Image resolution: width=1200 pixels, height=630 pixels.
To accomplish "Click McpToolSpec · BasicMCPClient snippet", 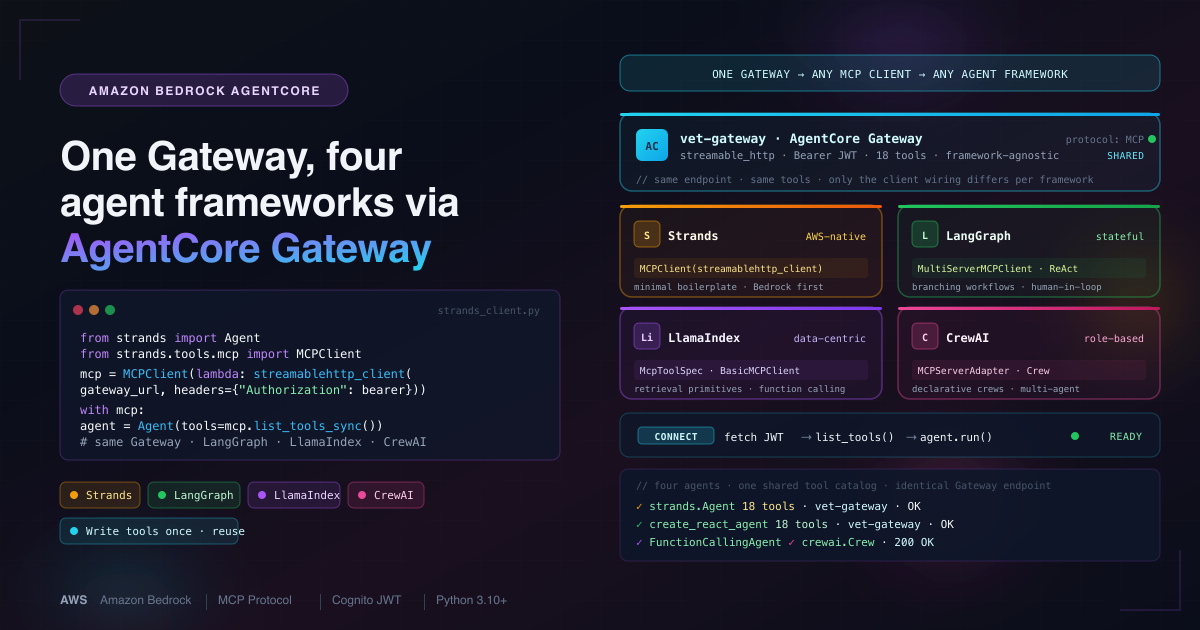I will 751,370.
